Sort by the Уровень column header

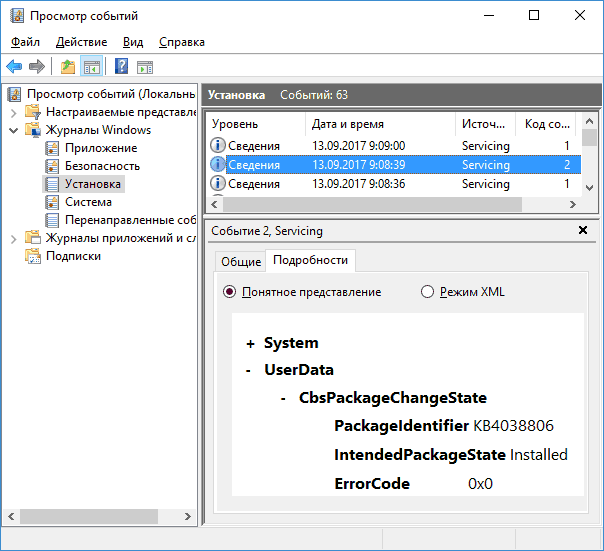(256, 124)
